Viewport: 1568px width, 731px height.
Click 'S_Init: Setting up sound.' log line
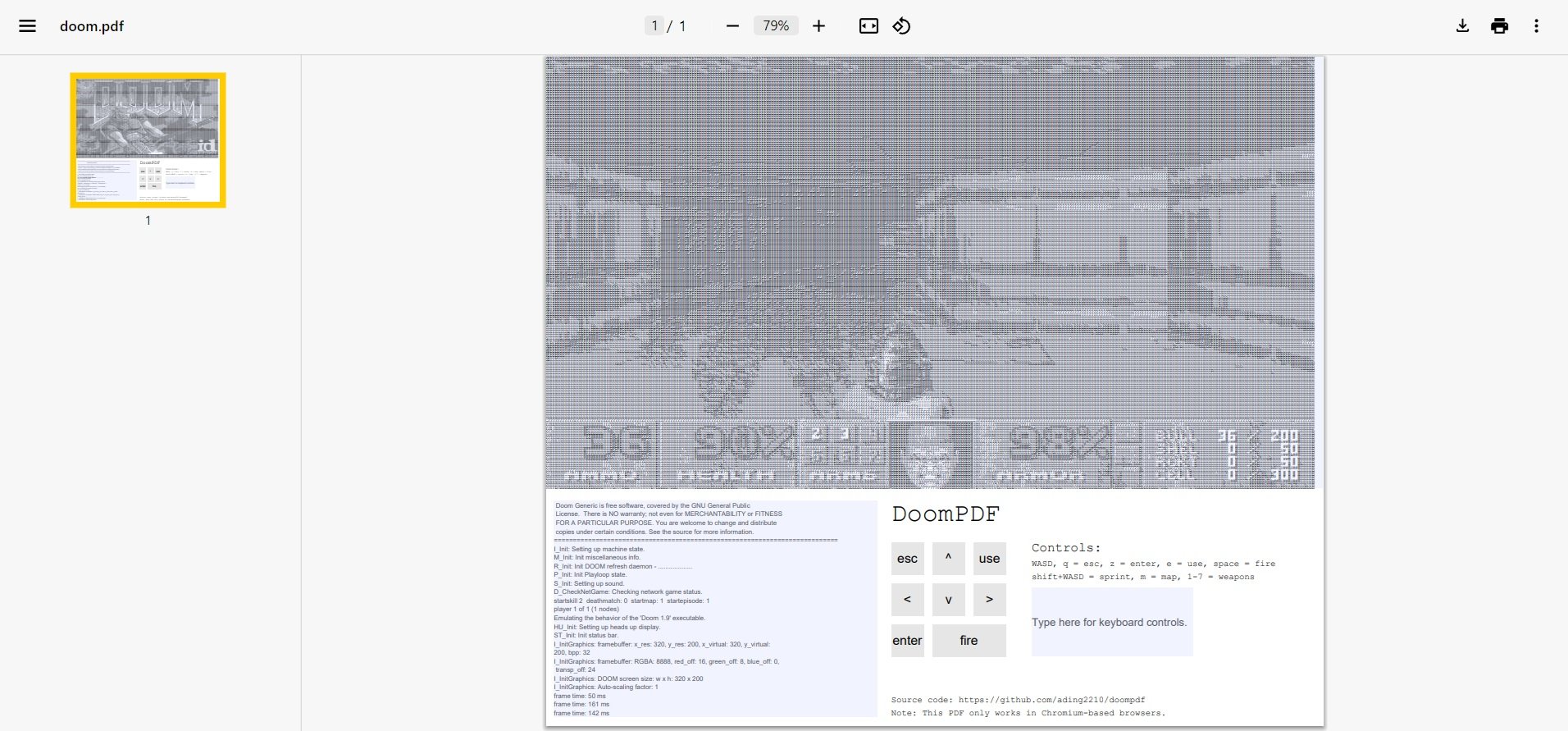(x=589, y=583)
